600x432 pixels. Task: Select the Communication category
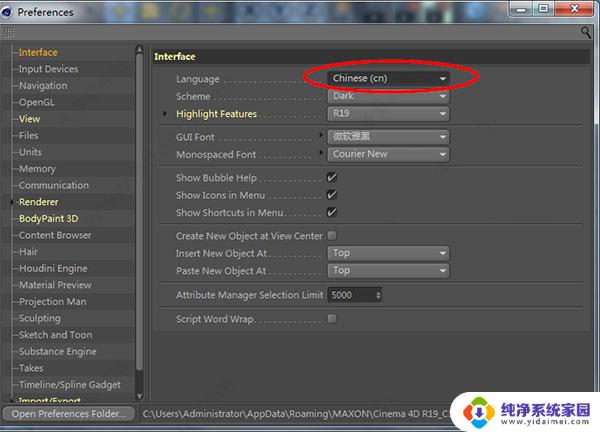point(54,186)
